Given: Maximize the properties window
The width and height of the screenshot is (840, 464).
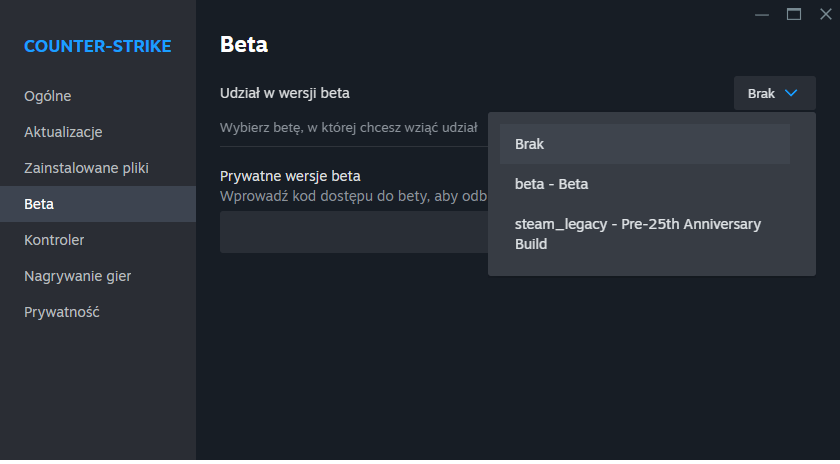Looking at the screenshot, I should coord(795,14).
